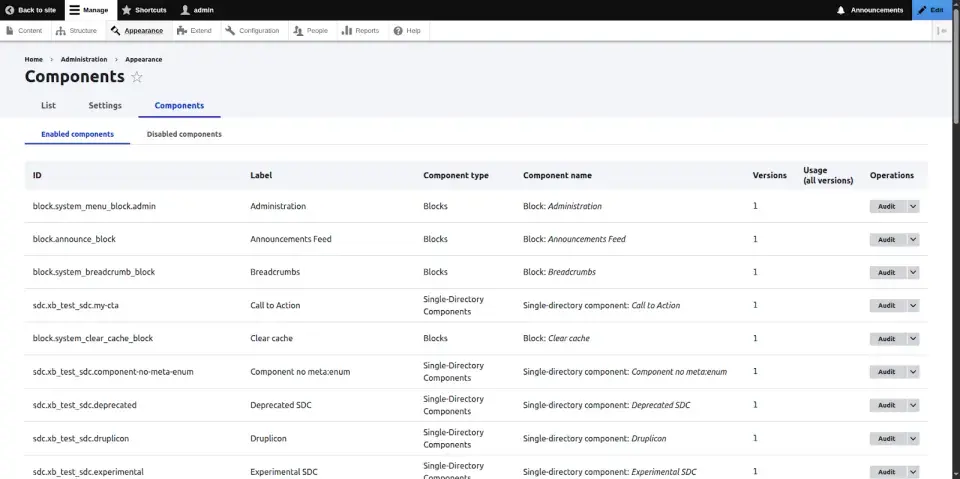Go to Home breadcrumb

pos(34,59)
